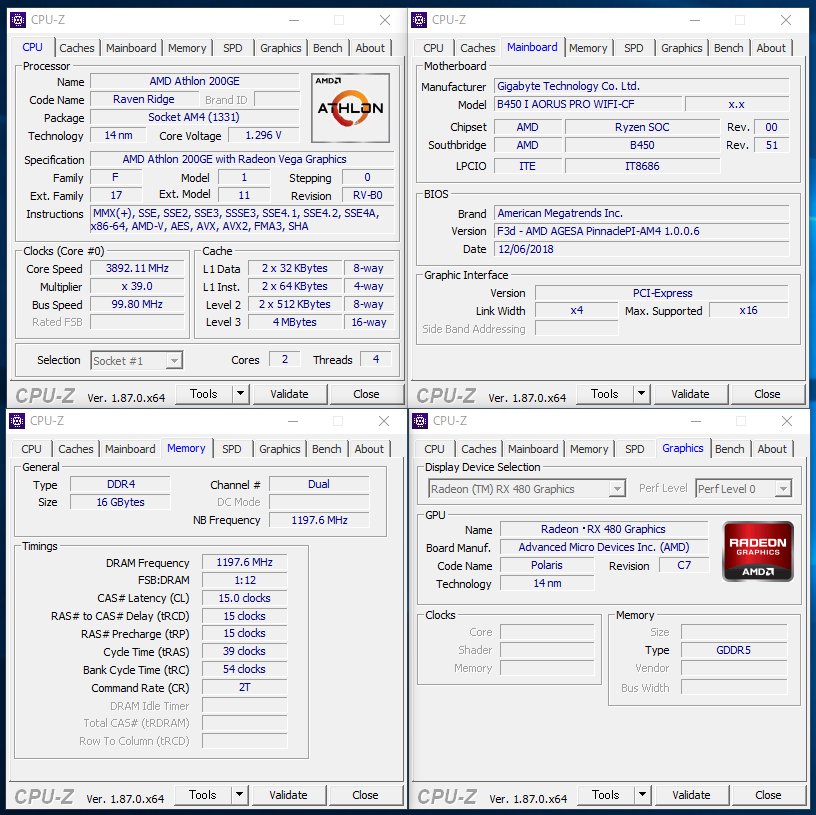
Task: Click the Tools button in the Memory window
Action: click(202, 795)
